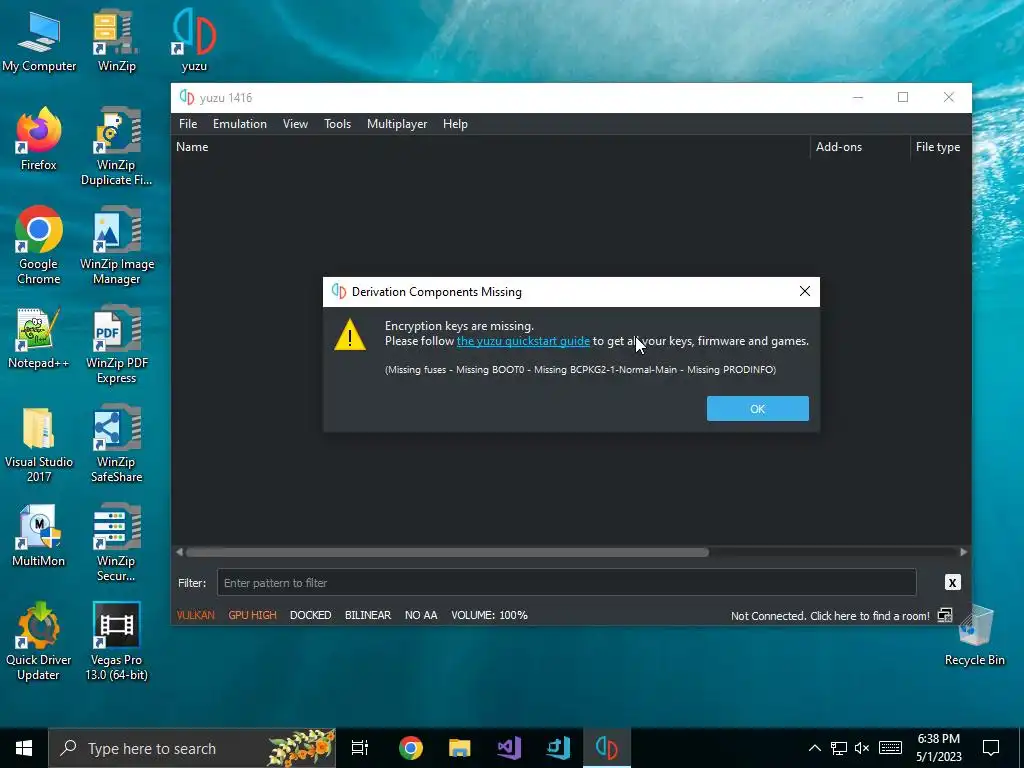Viewport: 1024px width, 768px height.
Task: Toggle the DOCKED mode status button
Action: [310, 615]
